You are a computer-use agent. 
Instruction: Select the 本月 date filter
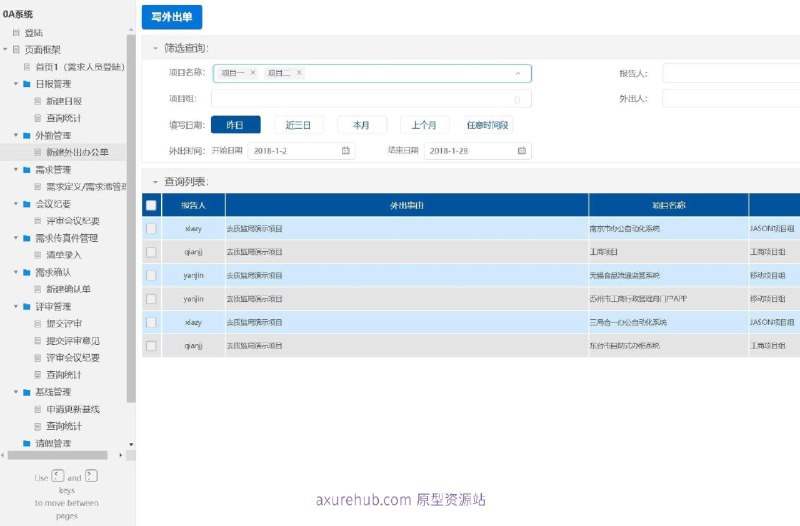(361, 125)
